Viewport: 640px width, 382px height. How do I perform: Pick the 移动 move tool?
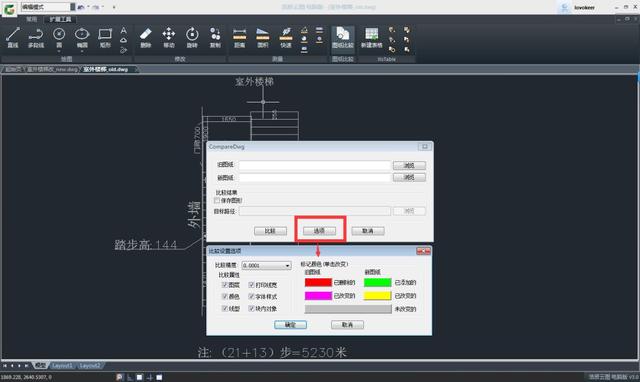coord(169,37)
